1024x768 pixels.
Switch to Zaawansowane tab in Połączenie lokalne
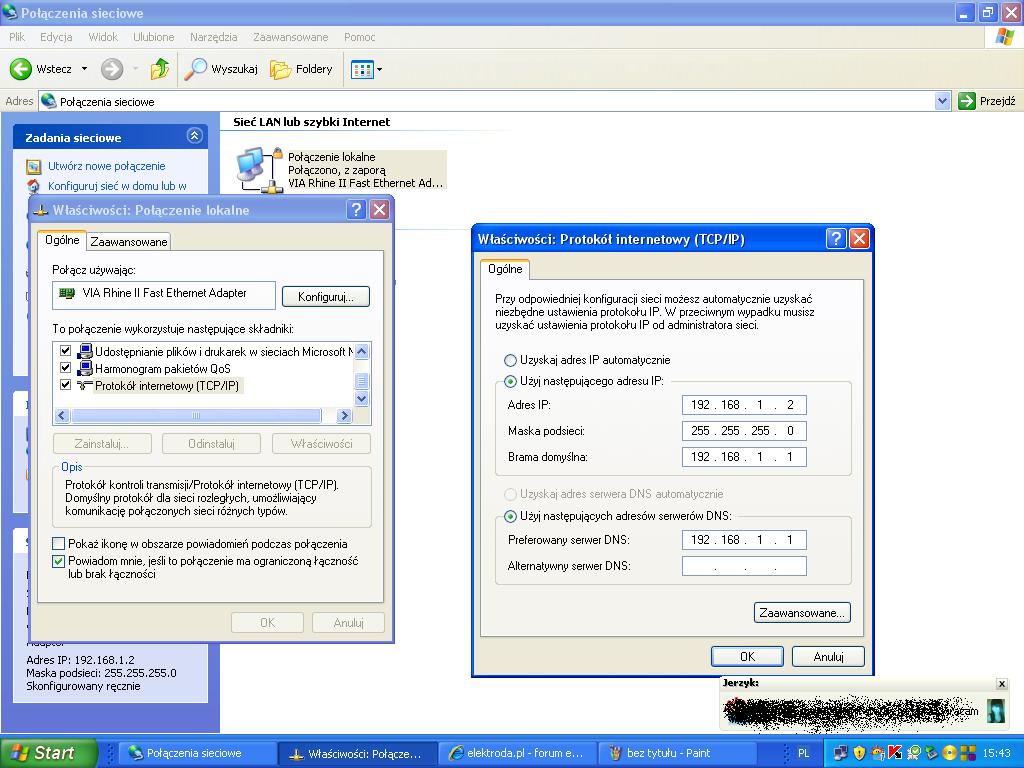(x=129, y=242)
